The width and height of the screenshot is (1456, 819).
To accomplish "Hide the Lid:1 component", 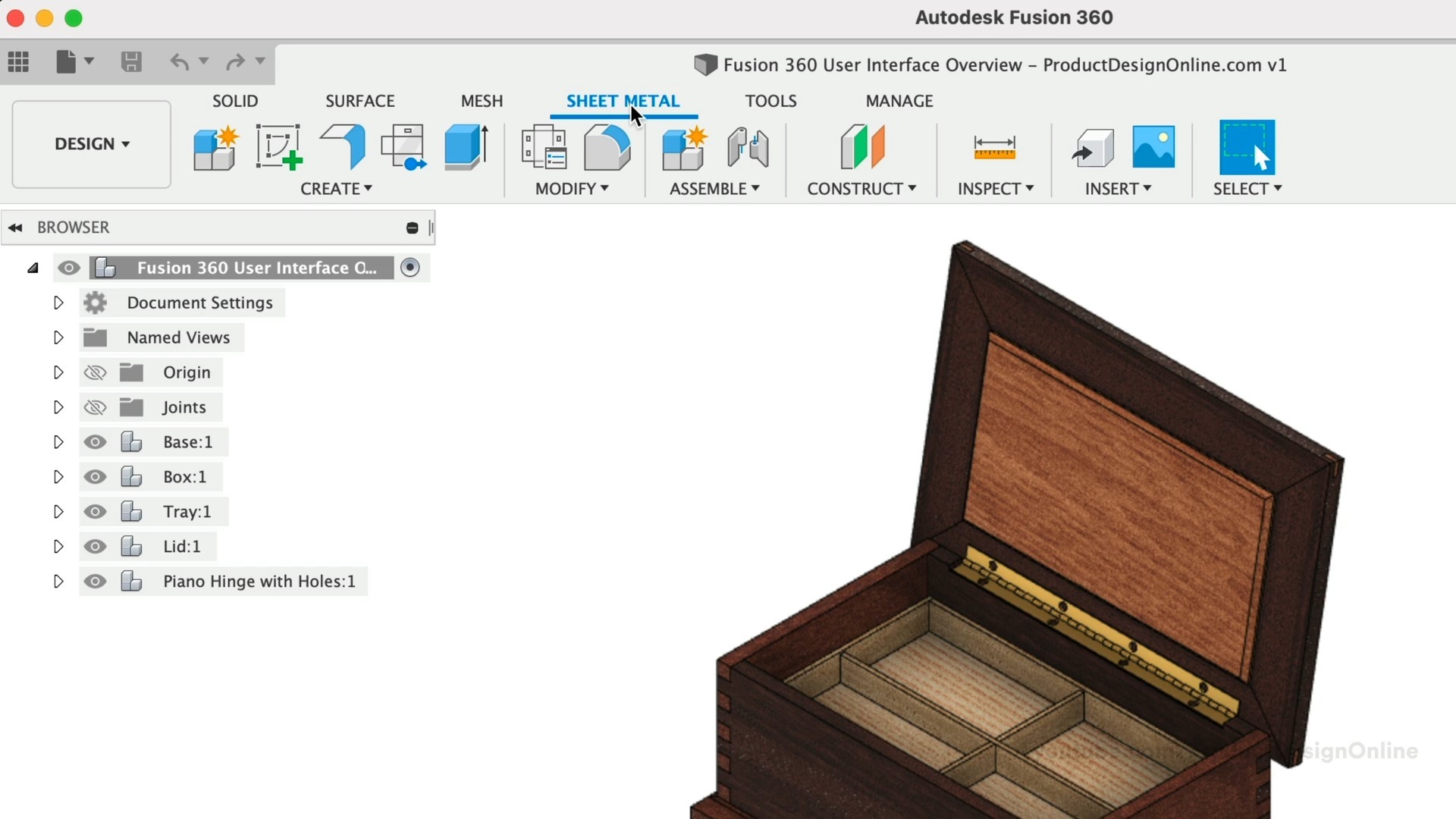I will (95, 547).
